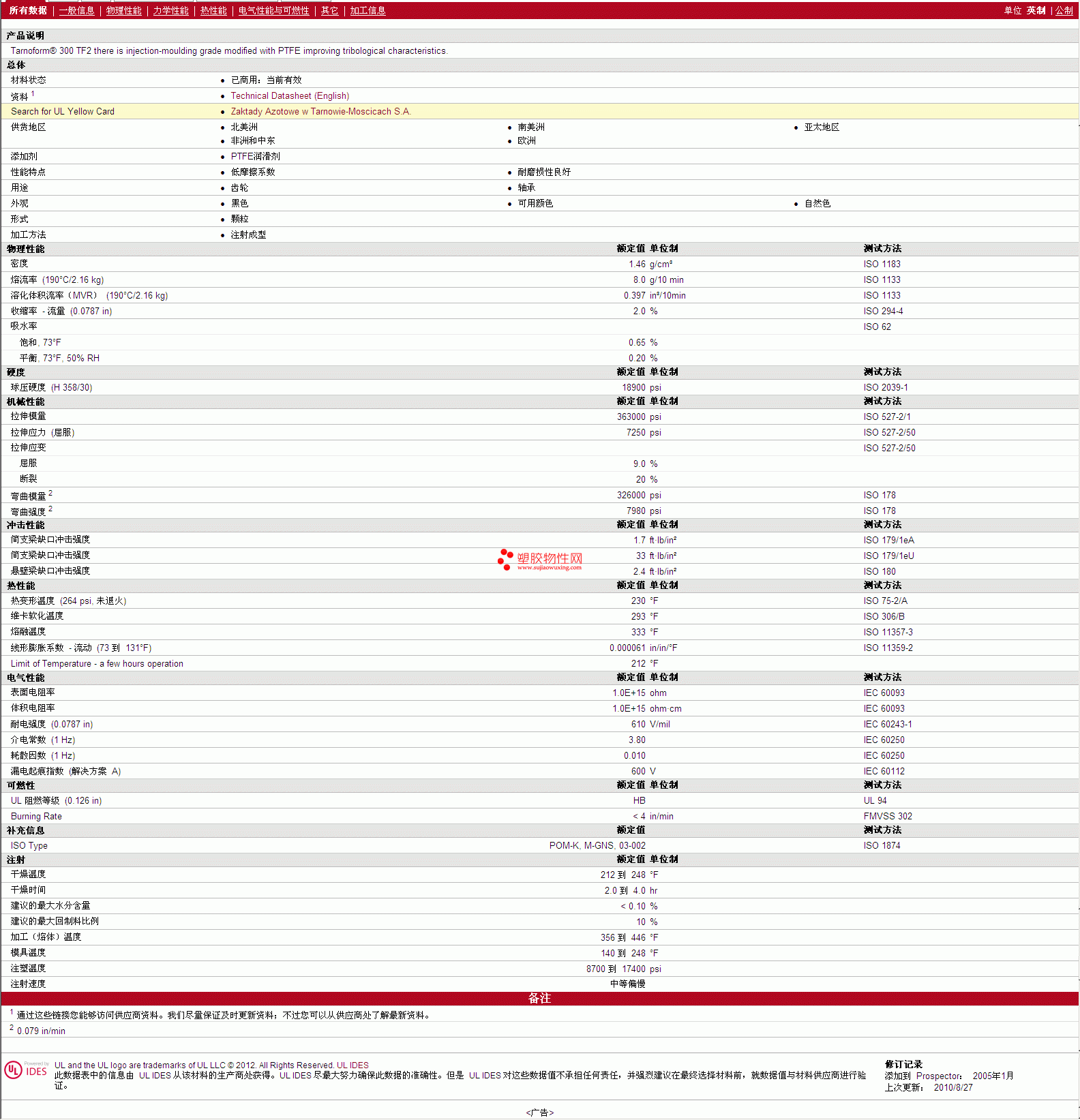Select ISO 179/1eU test method
The height and width of the screenshot is (1120, 1080).
click(889, 556)
